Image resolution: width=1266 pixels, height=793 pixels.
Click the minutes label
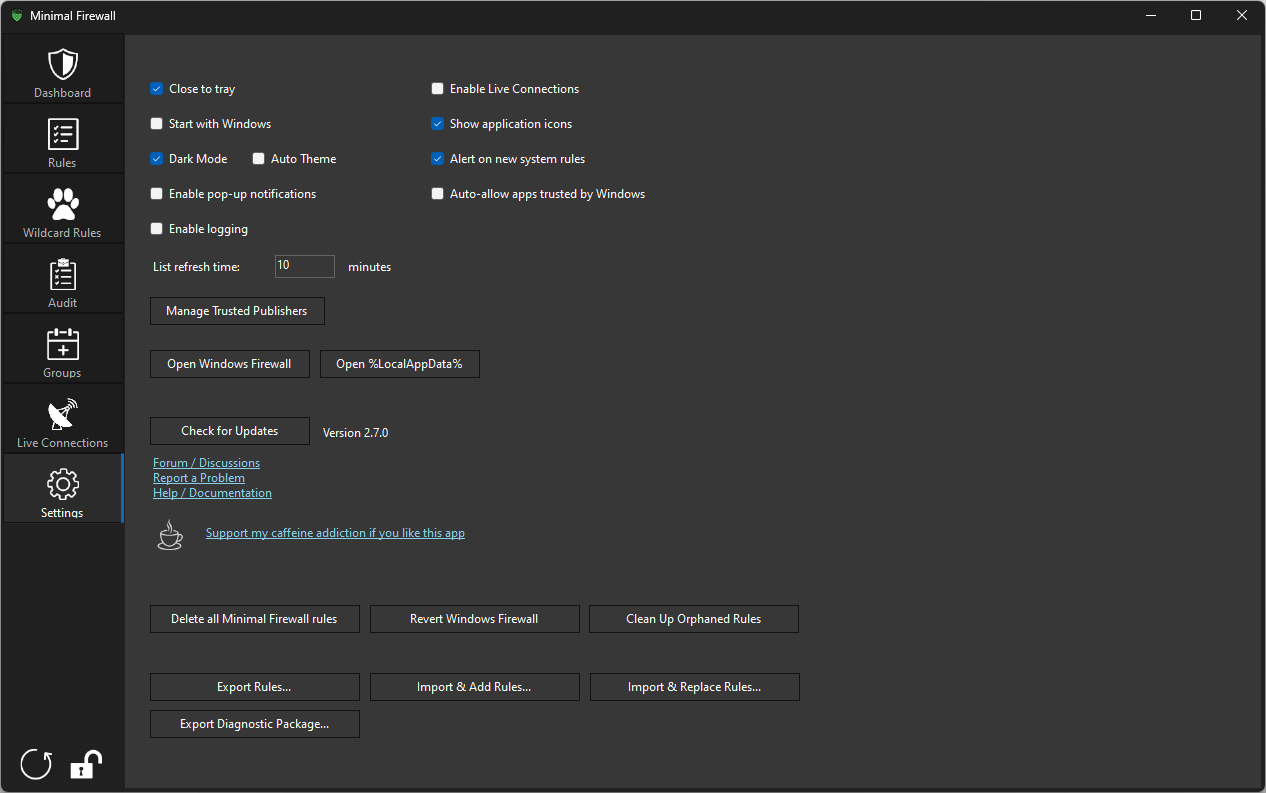point(369,267)
